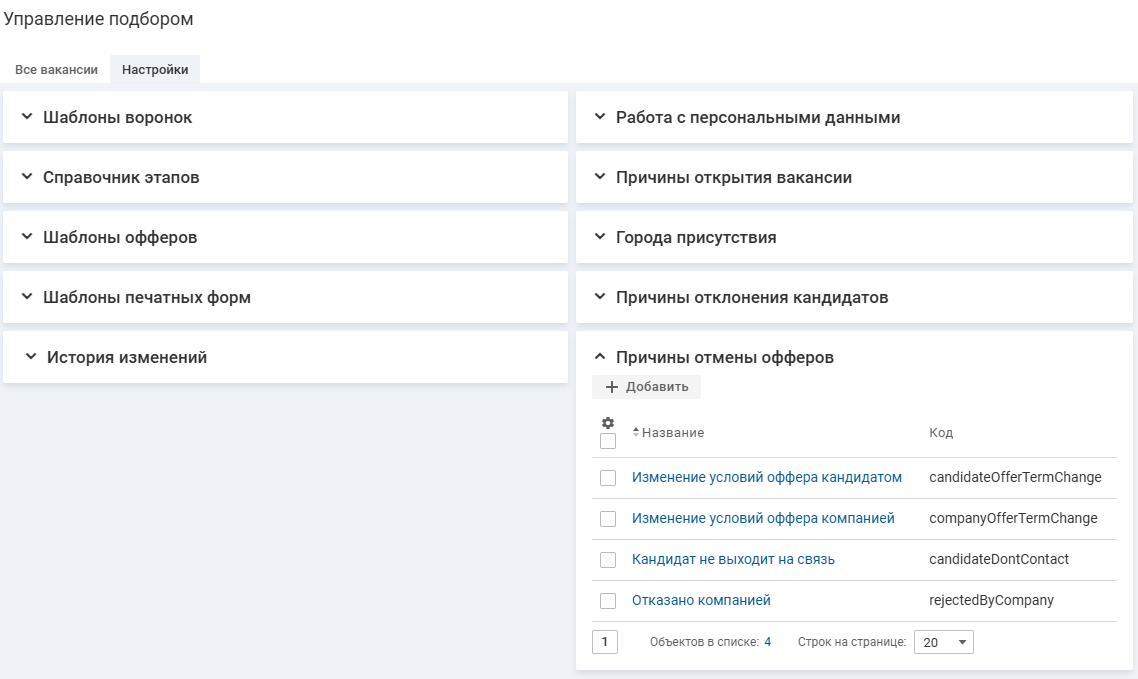The height and width of the screenshot is (679, 1138).
Task: Collapse the Причины отмены офферов section
Action: tap(724, 357)
